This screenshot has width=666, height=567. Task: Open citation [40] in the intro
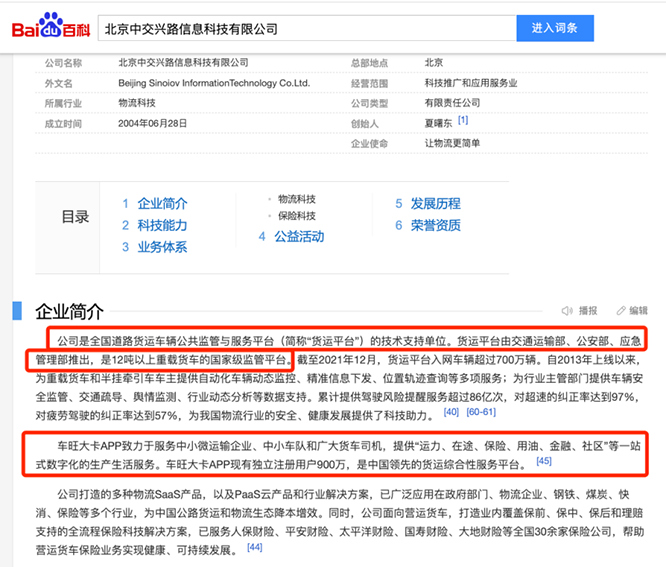point(451,412)
